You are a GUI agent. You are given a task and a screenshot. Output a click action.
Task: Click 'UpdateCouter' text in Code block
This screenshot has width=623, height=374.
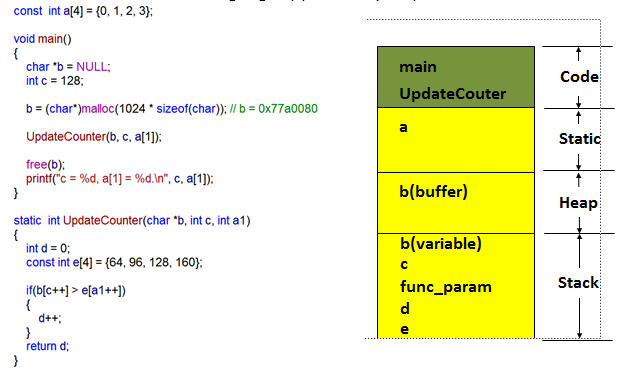453,94
